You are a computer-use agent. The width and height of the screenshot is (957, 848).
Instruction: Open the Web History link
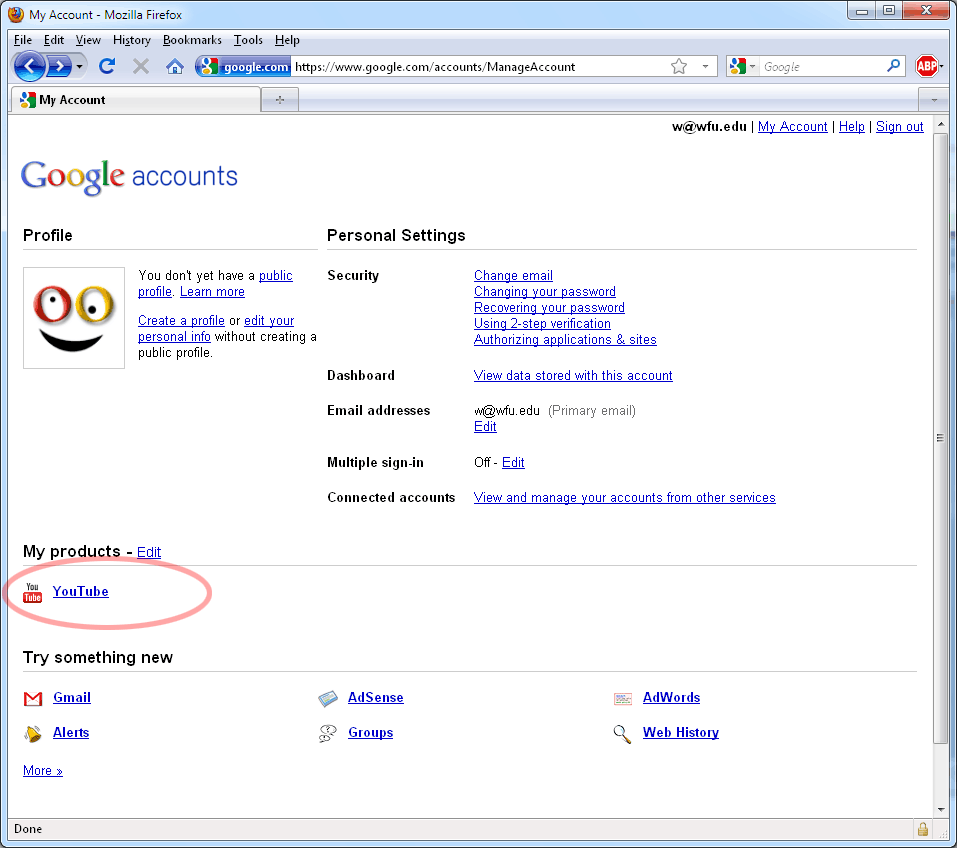pyautogui.click(x=681, y=732)
